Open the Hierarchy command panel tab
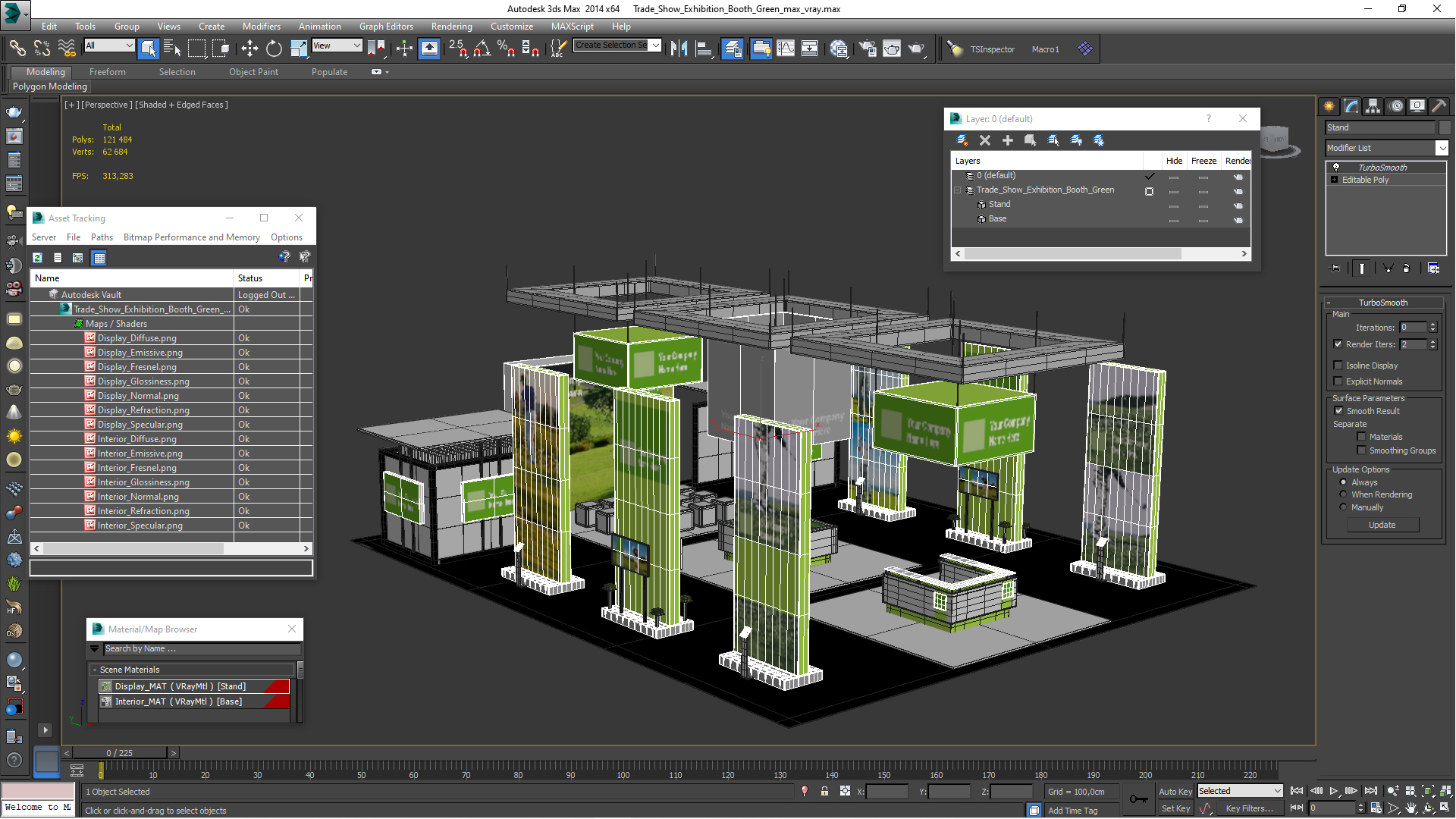This screenshot has width=1456, height=819. coord(1373,106)
